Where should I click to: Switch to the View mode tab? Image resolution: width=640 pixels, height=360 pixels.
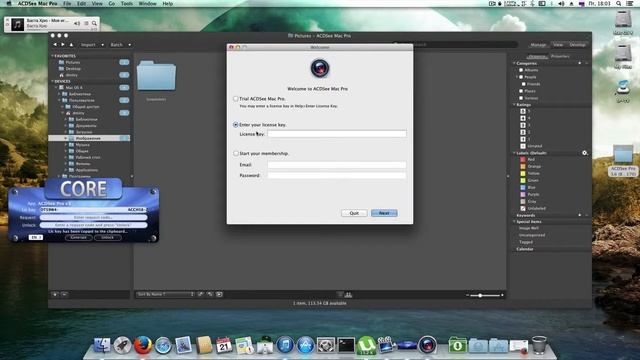point(558,45)
